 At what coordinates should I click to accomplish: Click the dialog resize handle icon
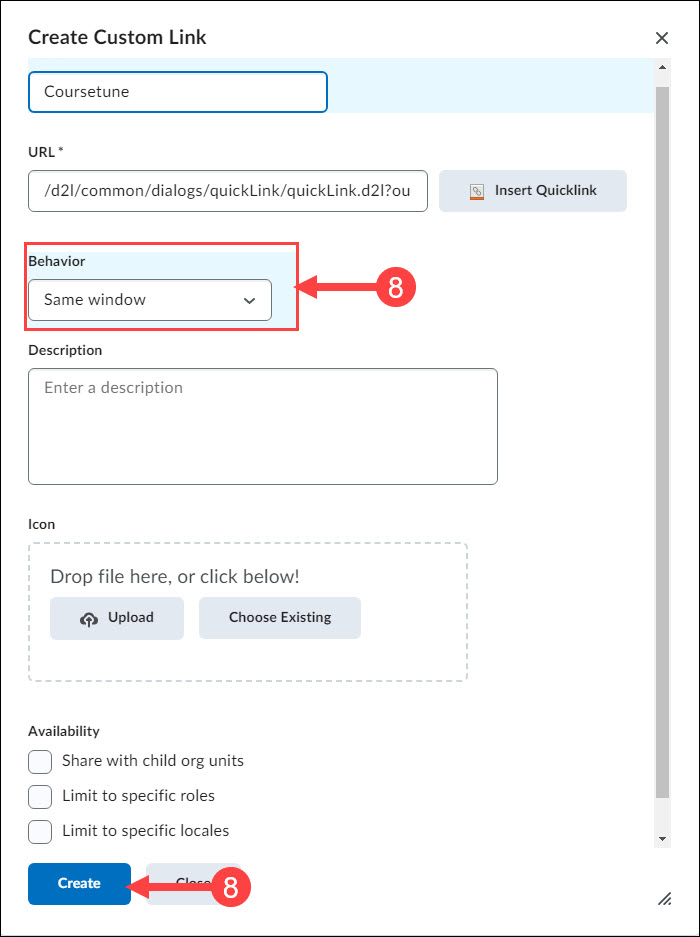[x=665, y=898]
